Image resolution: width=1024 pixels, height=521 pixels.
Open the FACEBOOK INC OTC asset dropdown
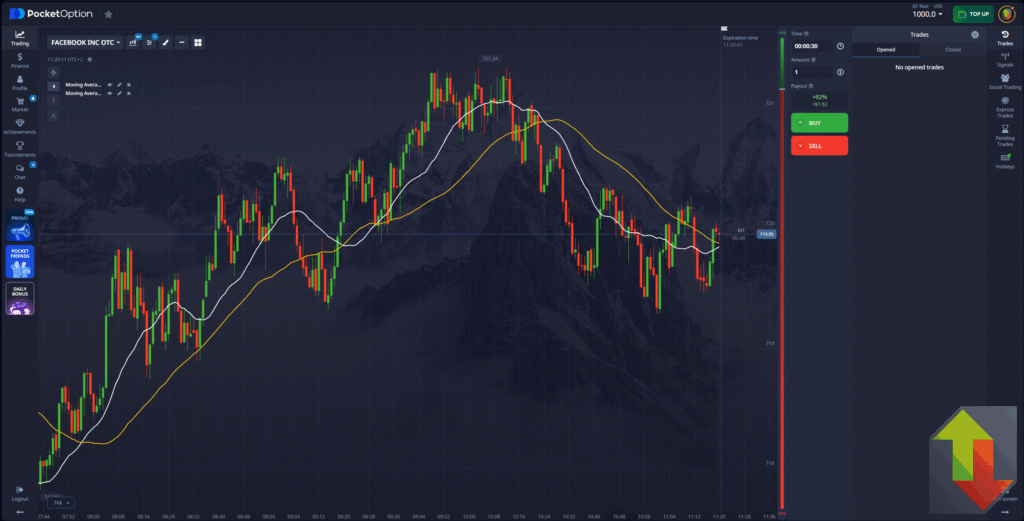point(86,42)
